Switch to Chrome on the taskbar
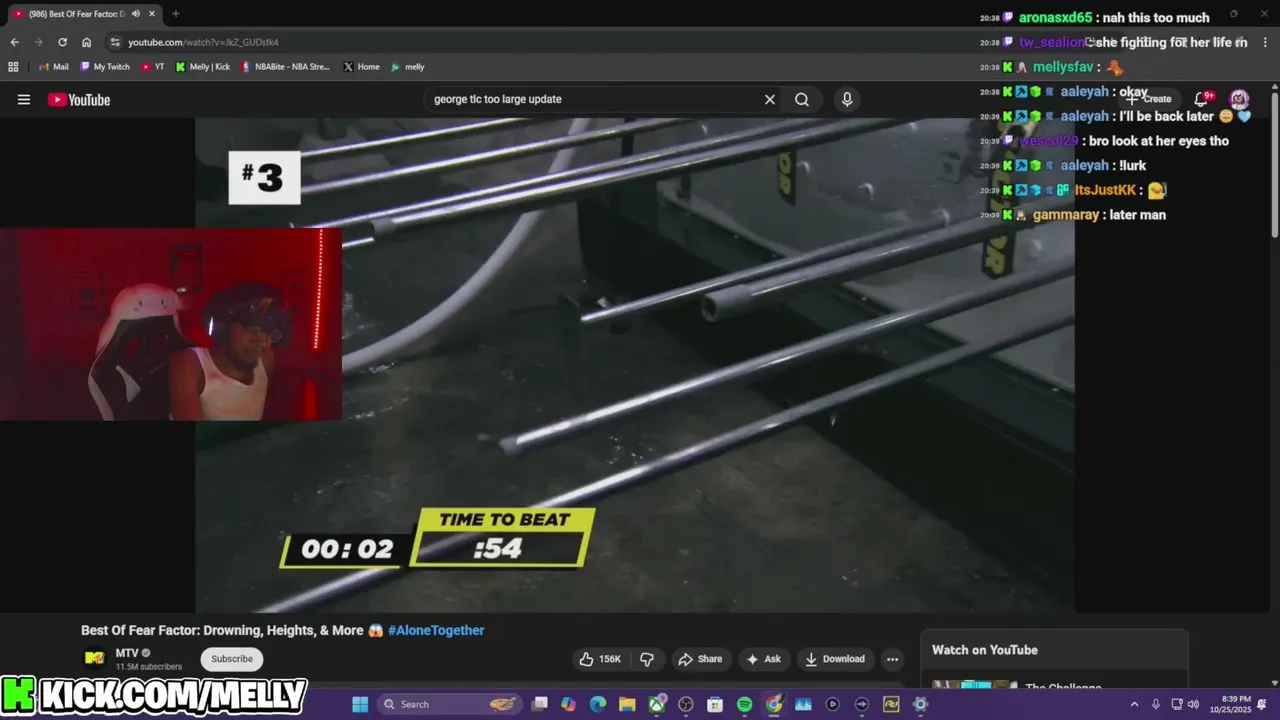1280x720 pixels. 774,704
